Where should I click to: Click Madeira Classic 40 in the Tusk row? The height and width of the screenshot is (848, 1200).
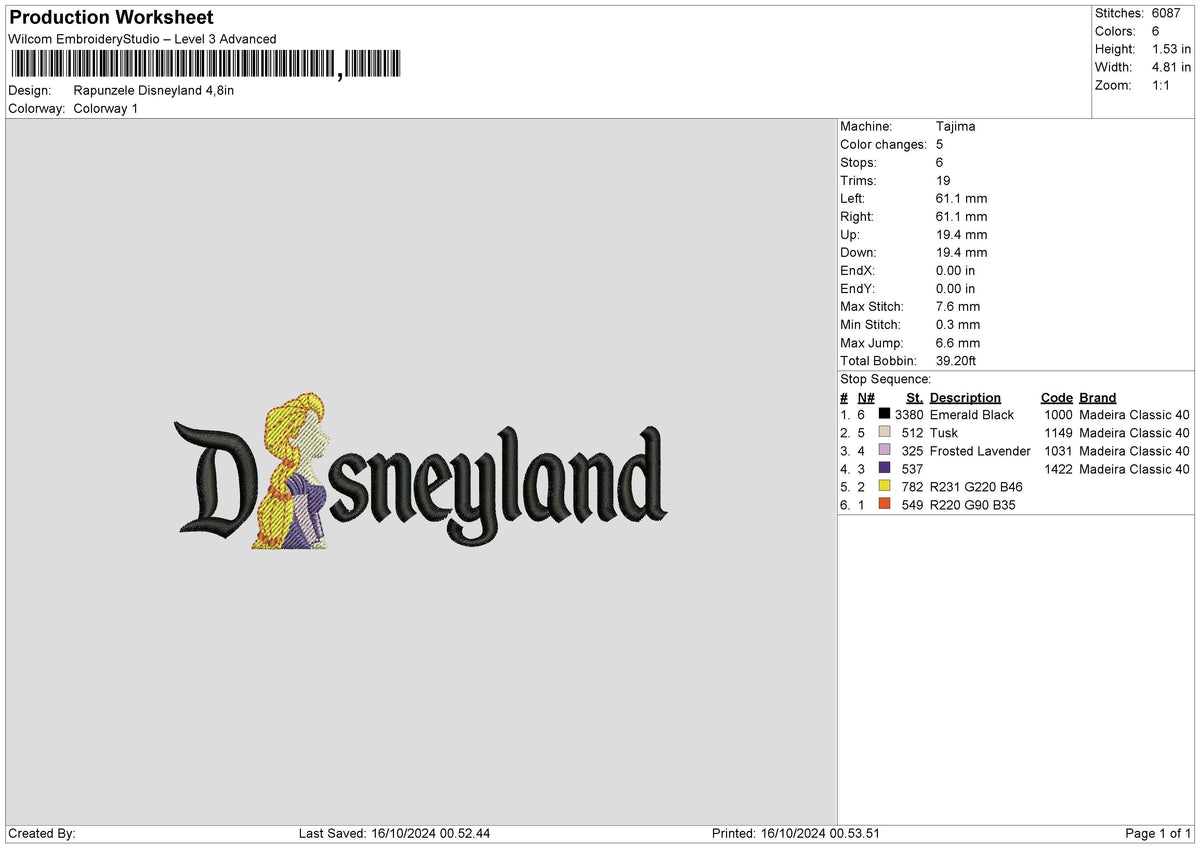1135,432
